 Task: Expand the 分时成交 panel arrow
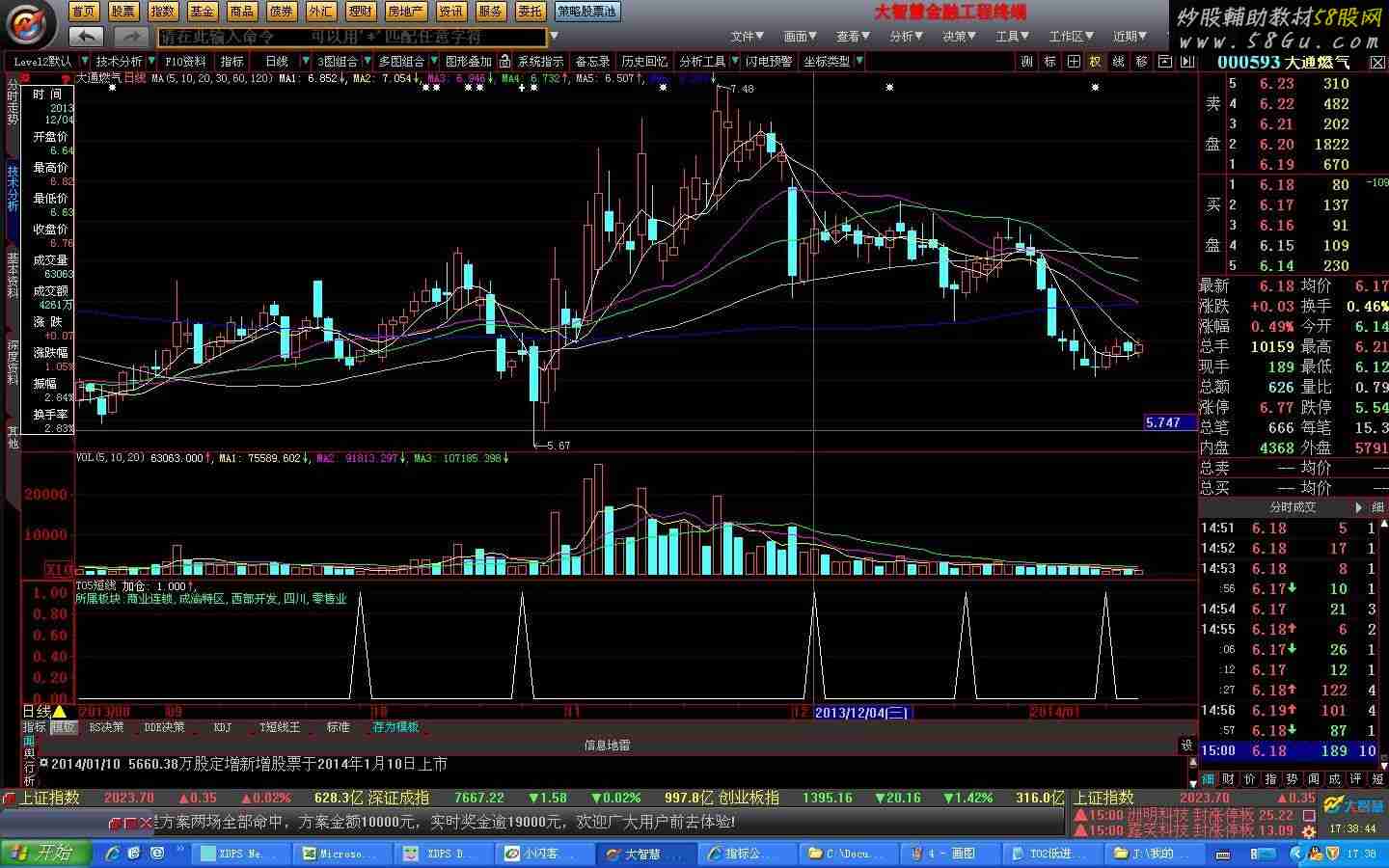click(1359, 507)
